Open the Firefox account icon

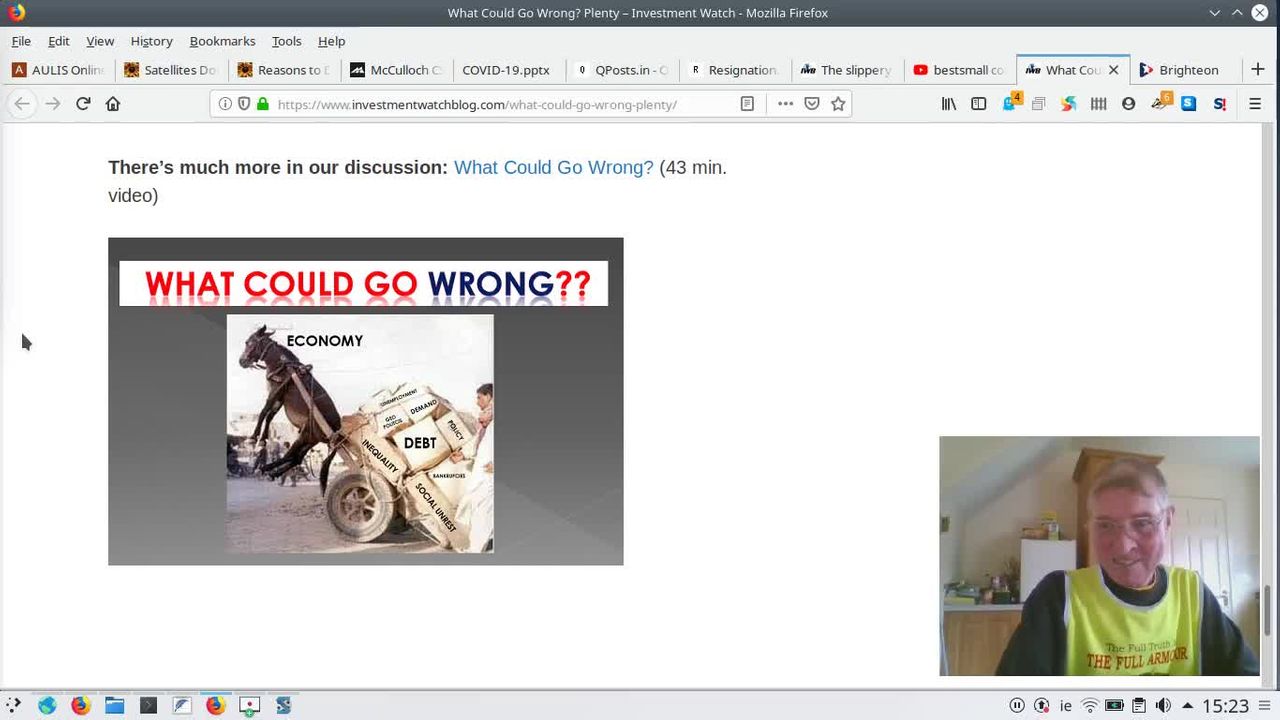click(x=1128, y=104)
